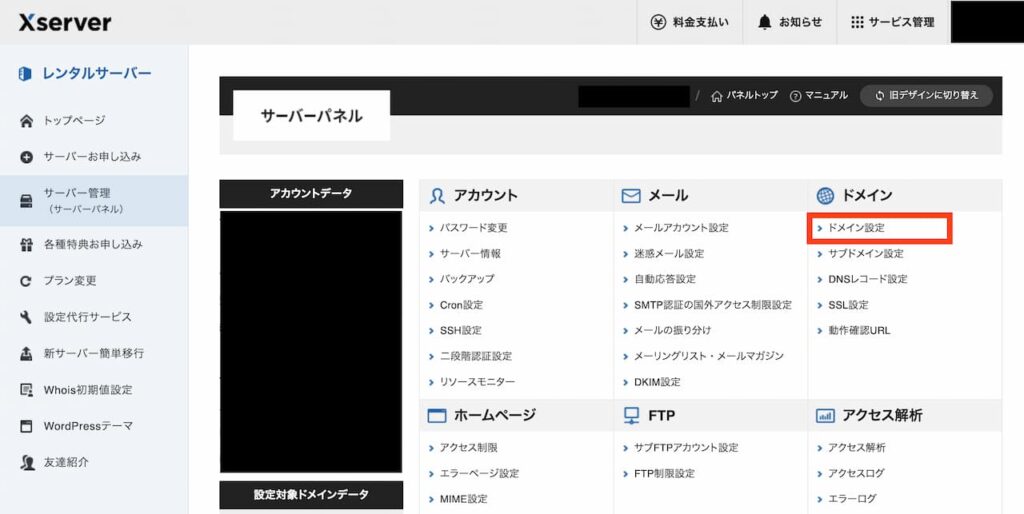Click the wrench icon for 設定代行サービス
Image resolution: width=1024 pixels, height=514 pixels.
27,317
